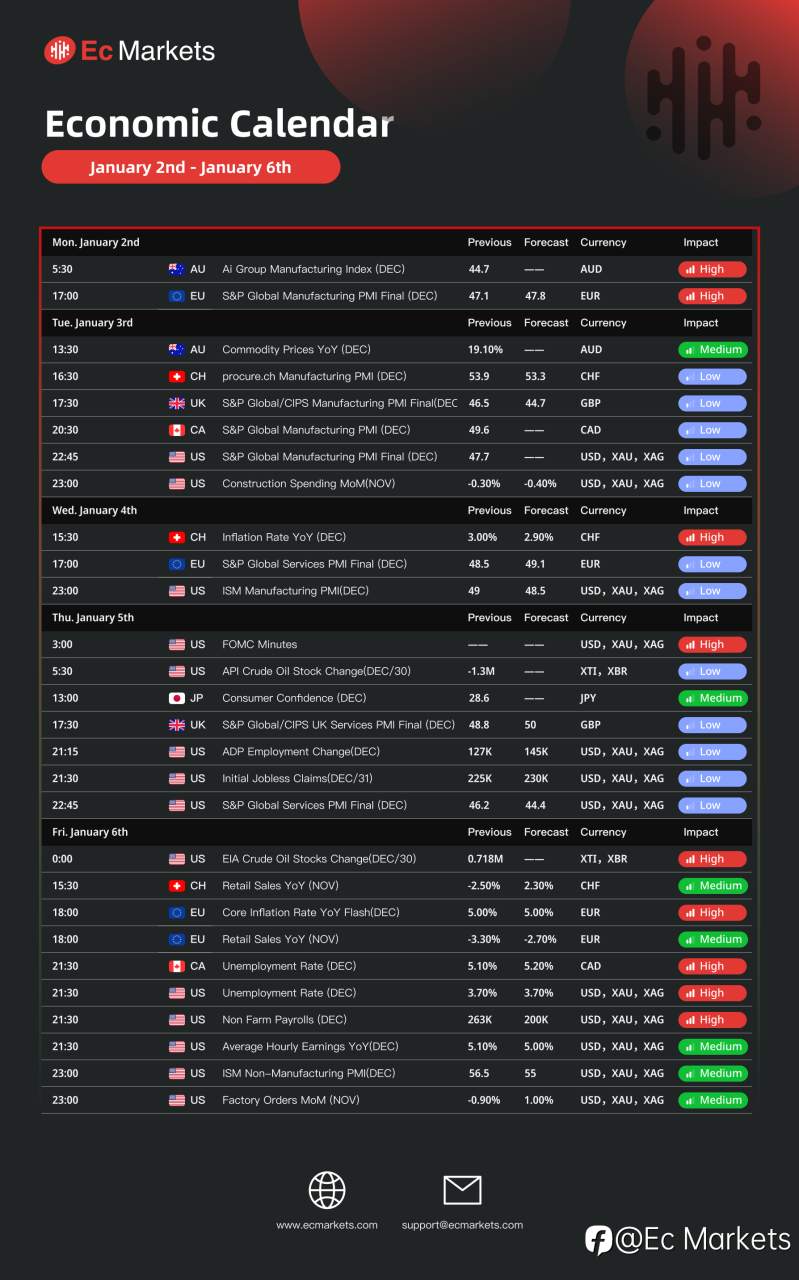Click the US flag in FOMC Minutes row

(x=177, y=644)
